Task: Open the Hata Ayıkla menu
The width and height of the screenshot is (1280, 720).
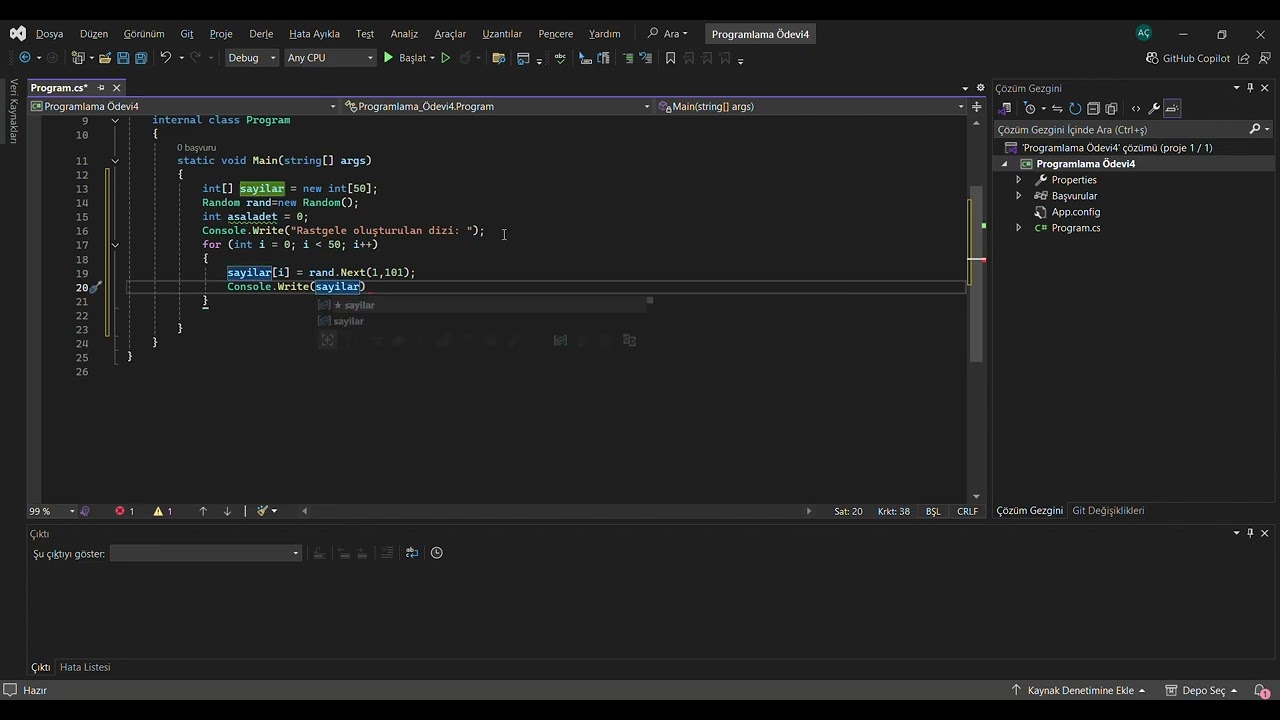Action: 314,34
